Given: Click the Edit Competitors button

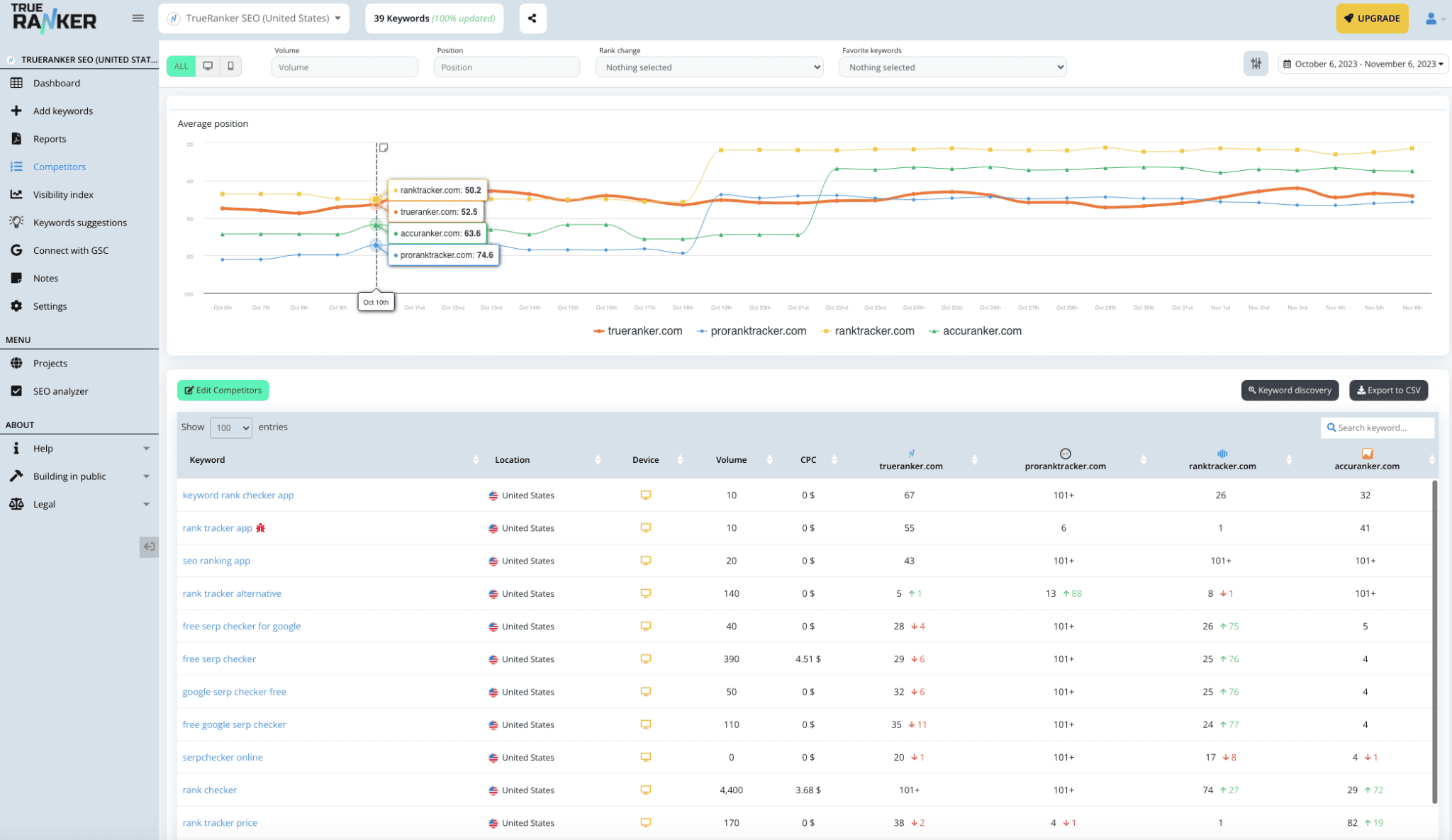Looking at the screenshot, I should (x=223, y=390).
